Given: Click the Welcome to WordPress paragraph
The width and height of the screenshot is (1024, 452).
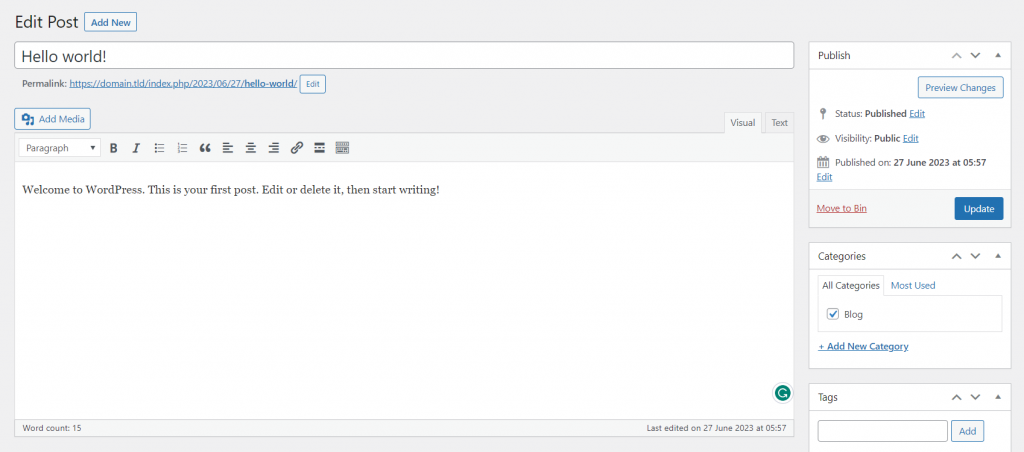Looking at the screenshot, I should [231, 190].
